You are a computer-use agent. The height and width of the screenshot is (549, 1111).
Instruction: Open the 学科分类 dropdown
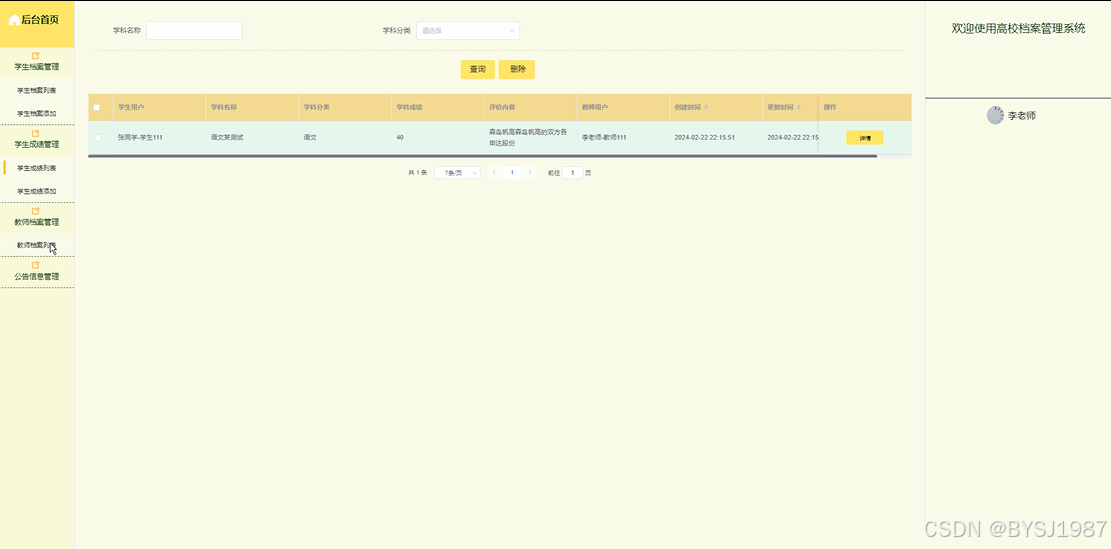(x=468, y=30)
